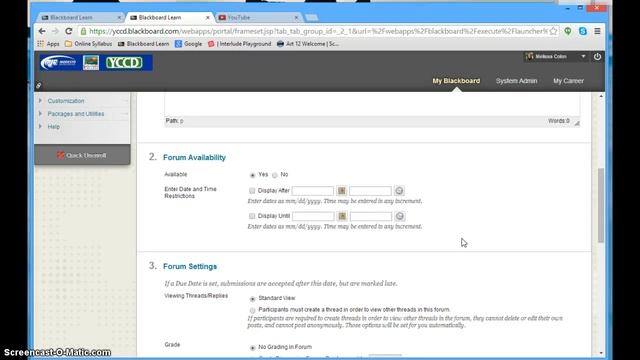Expand the Packages and Utilities section
This screenshot has height=360, width=640.
[x=40, y=113]
